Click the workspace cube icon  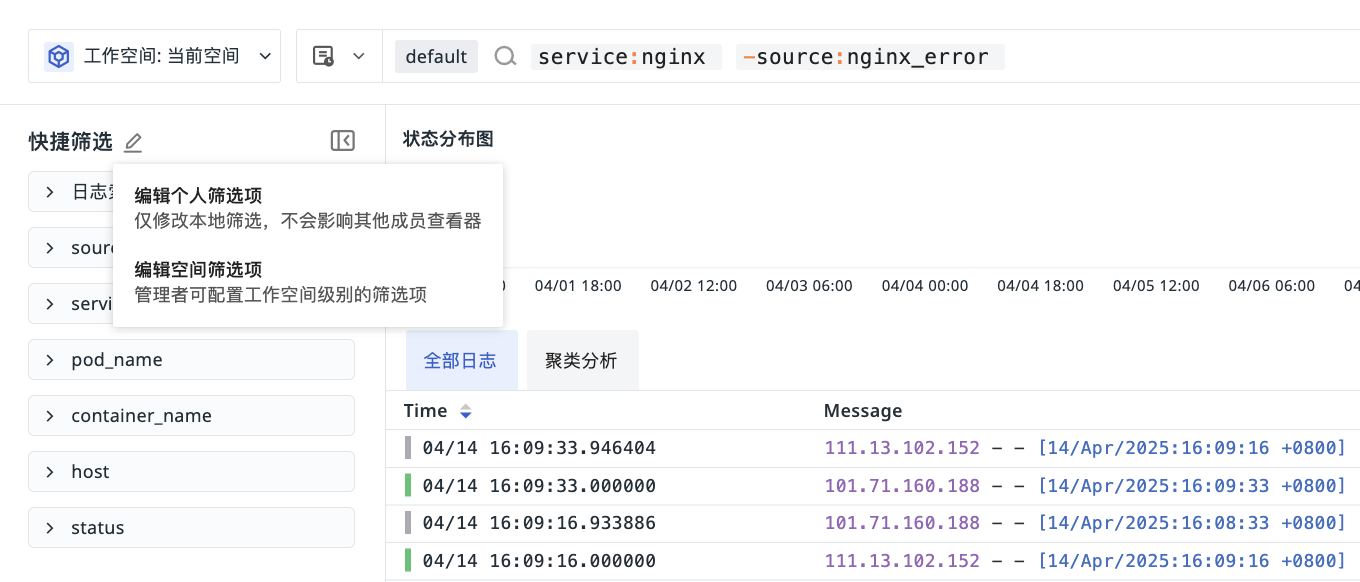click(x=59, y=56)
